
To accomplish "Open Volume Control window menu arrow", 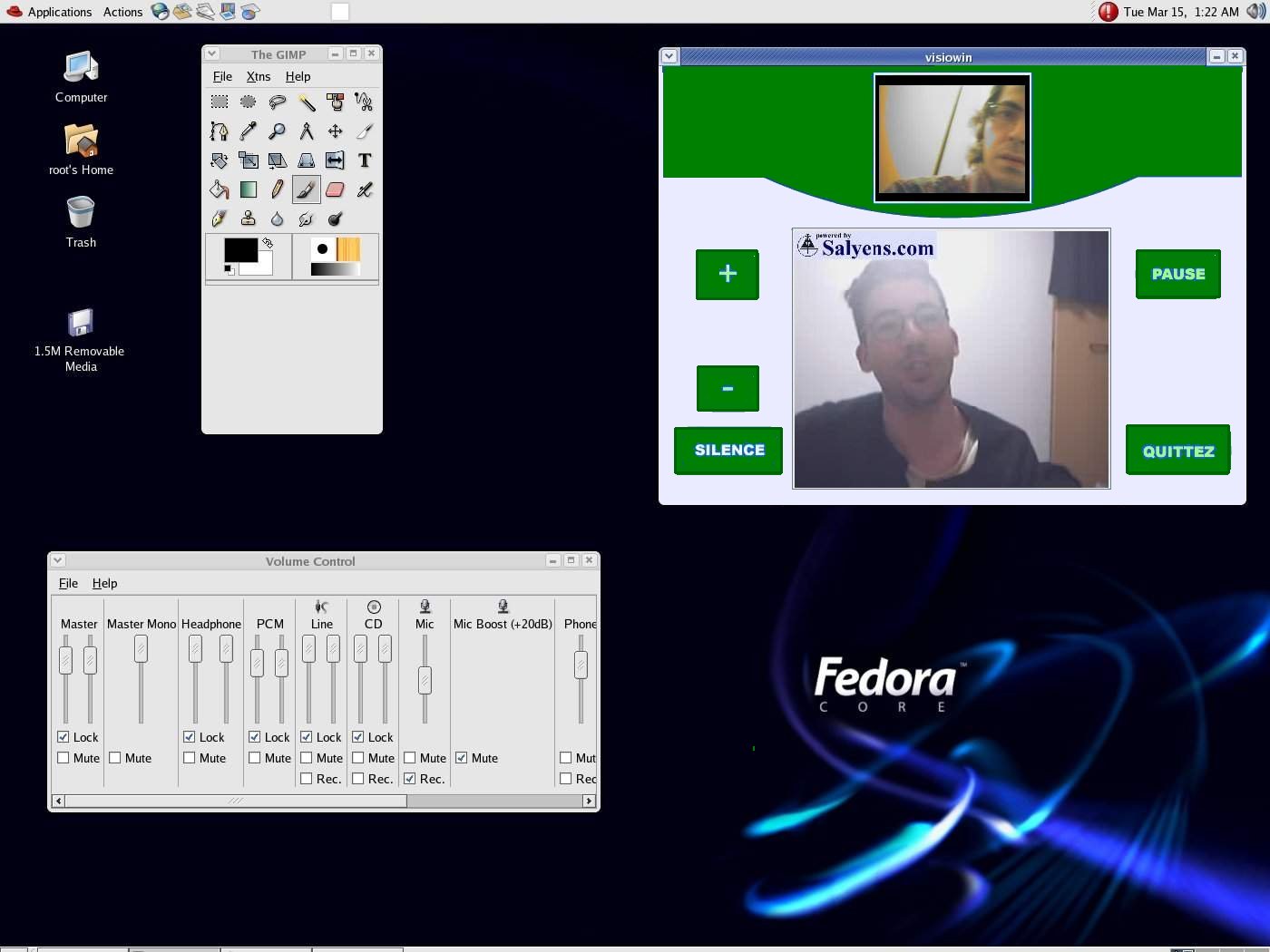I will tap(57, 560).
